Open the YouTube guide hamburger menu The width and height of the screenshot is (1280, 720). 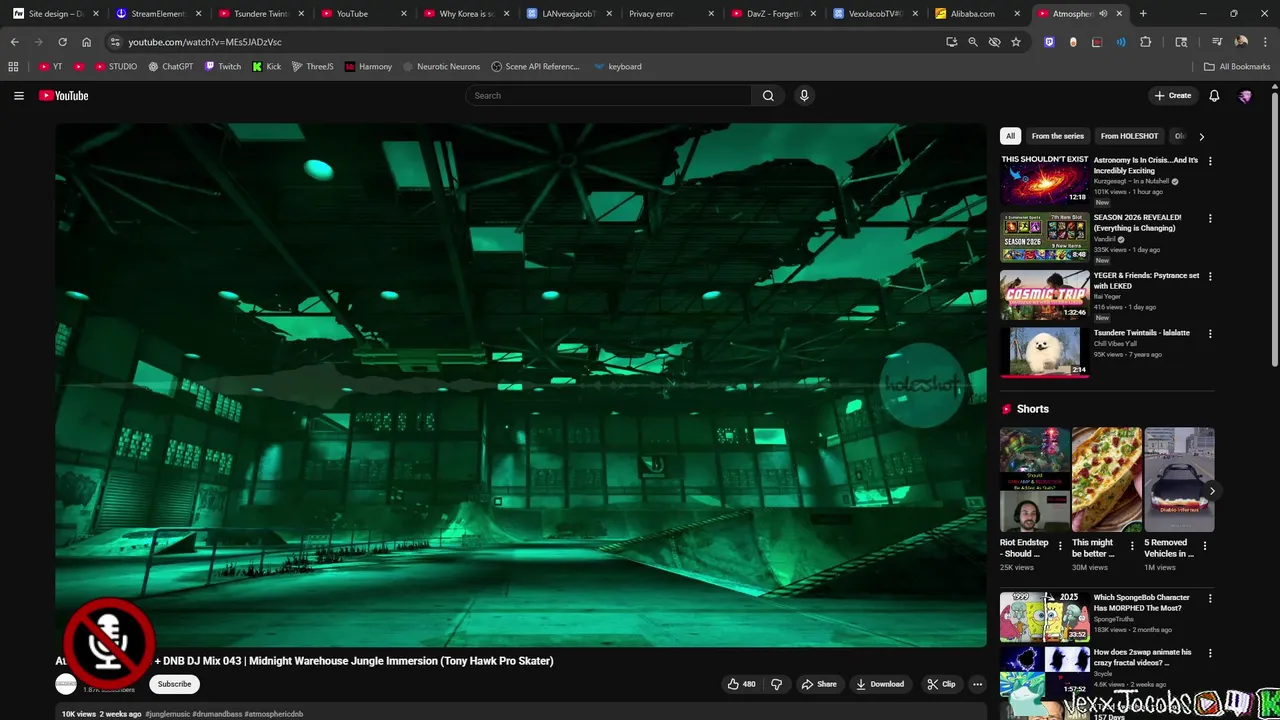click(x=19, y=96)
